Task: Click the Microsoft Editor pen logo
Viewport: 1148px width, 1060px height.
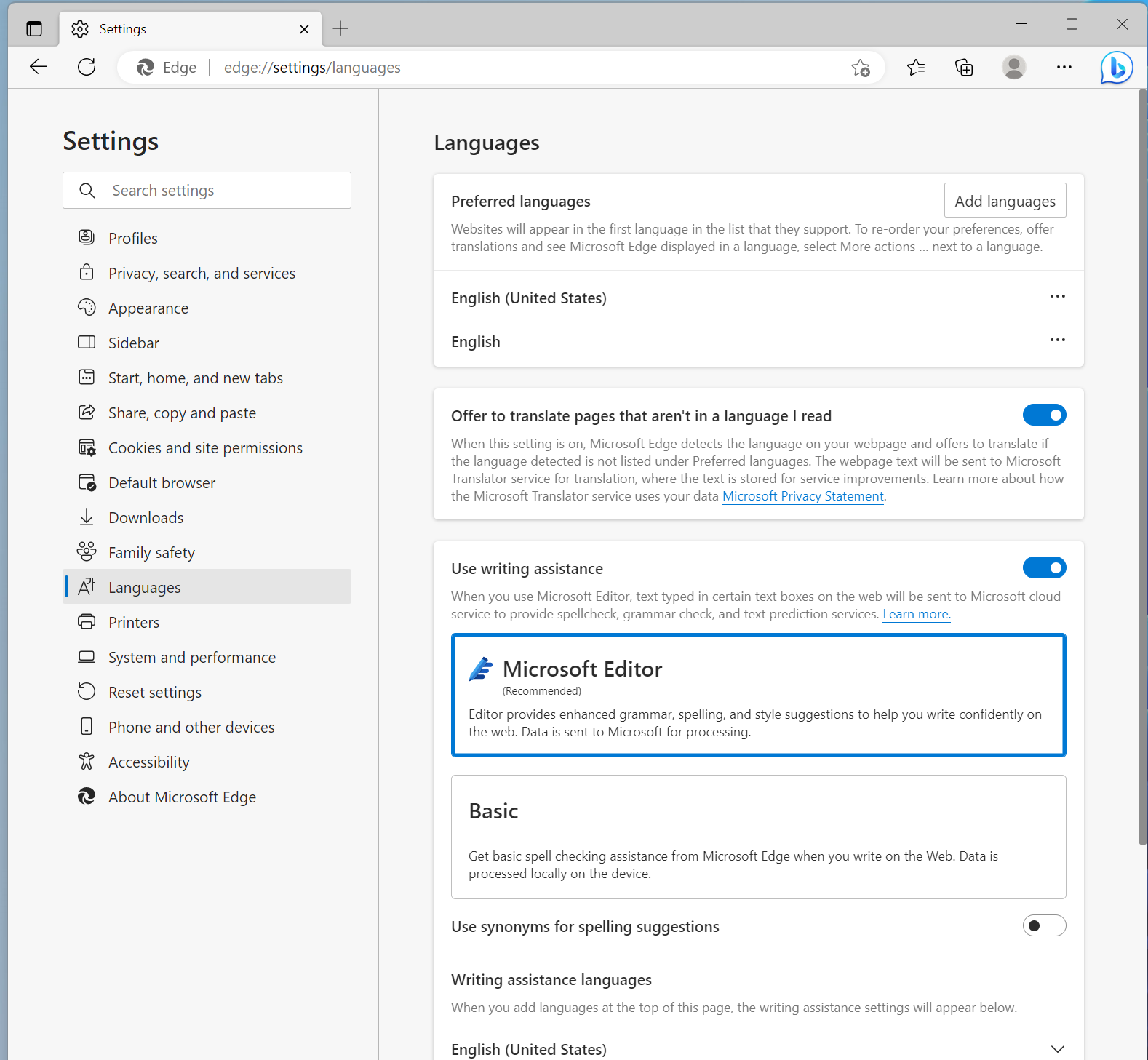Action: (481, 669)
